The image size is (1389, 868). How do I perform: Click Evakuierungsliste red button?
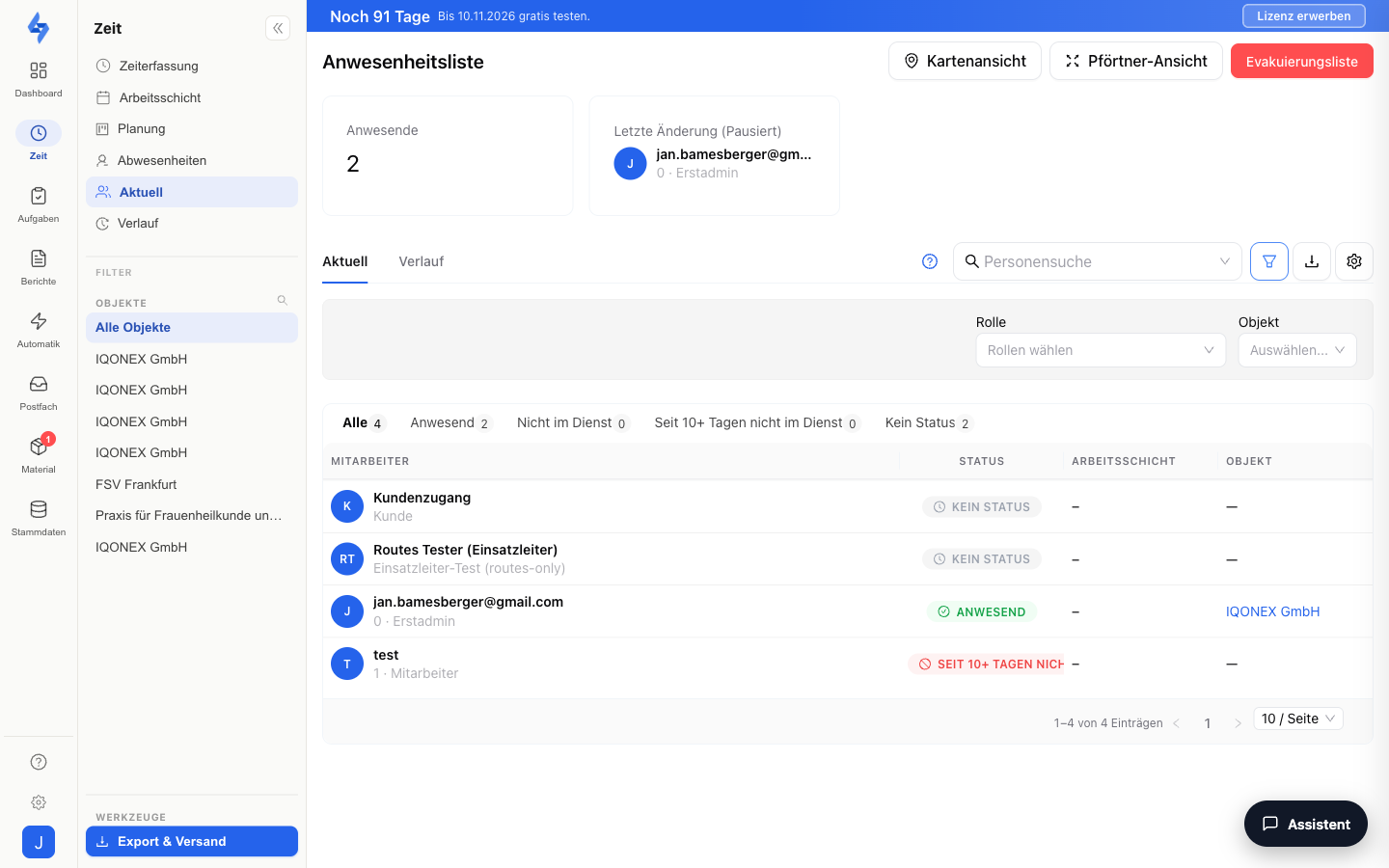pyautogui.click(x=1302, y=61)
